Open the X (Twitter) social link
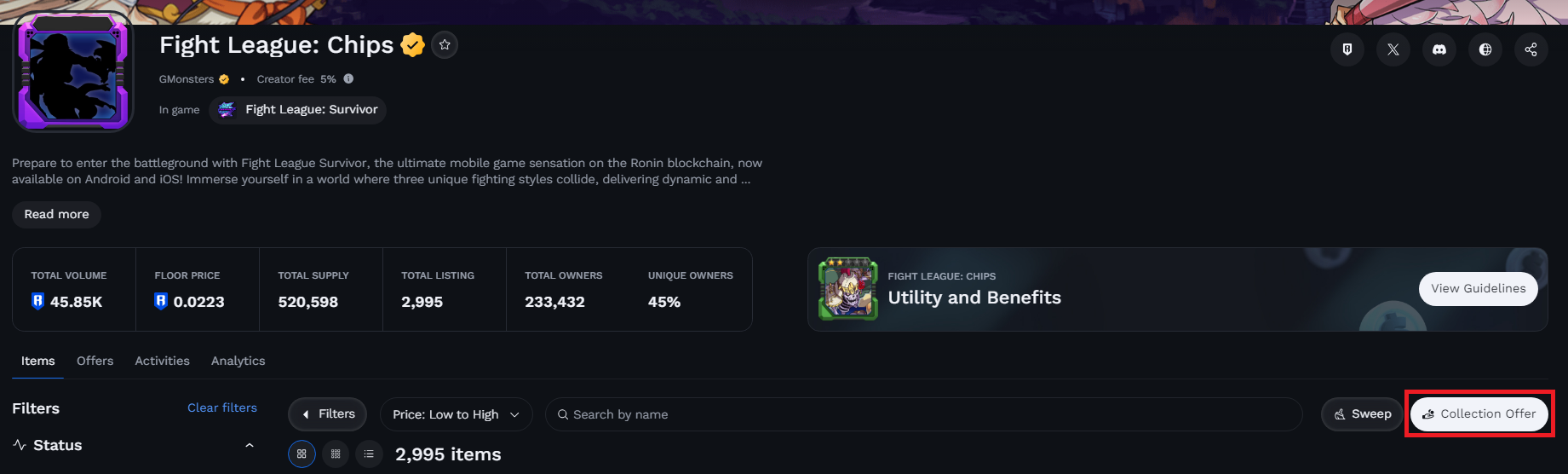The image size is (1568, 474). click(x=1393, y=49)
